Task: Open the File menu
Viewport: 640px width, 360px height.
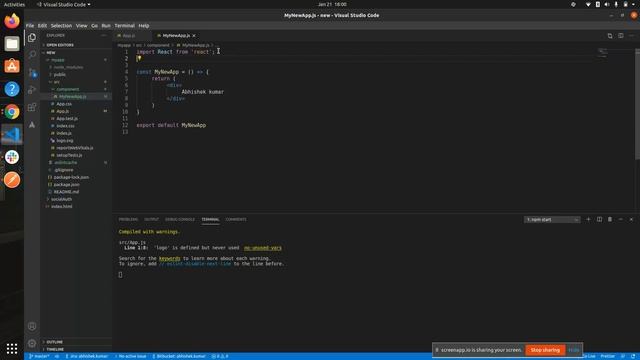Action: (x=30, y=26)
